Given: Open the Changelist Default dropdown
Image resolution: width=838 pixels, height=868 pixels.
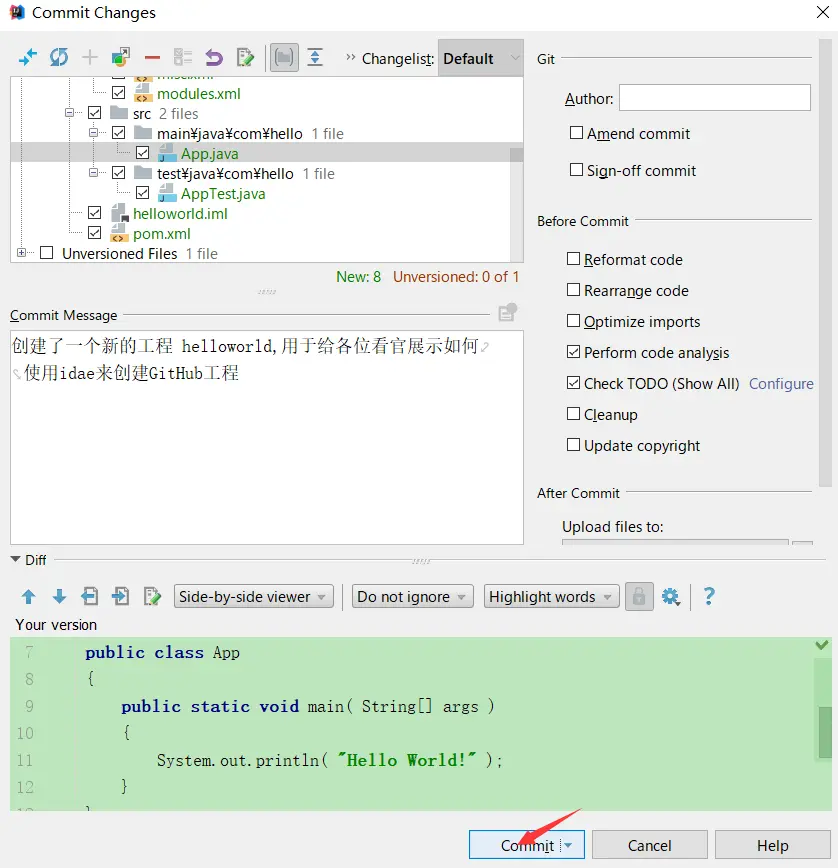Looking at the screenshot, I should 480,58.
